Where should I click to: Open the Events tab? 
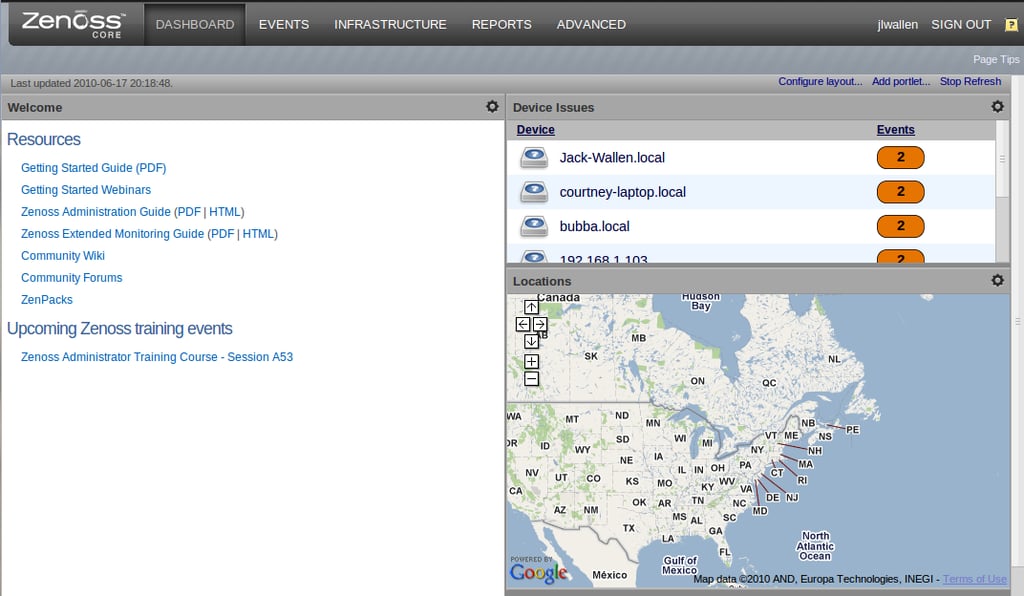(x=283, y=25)
